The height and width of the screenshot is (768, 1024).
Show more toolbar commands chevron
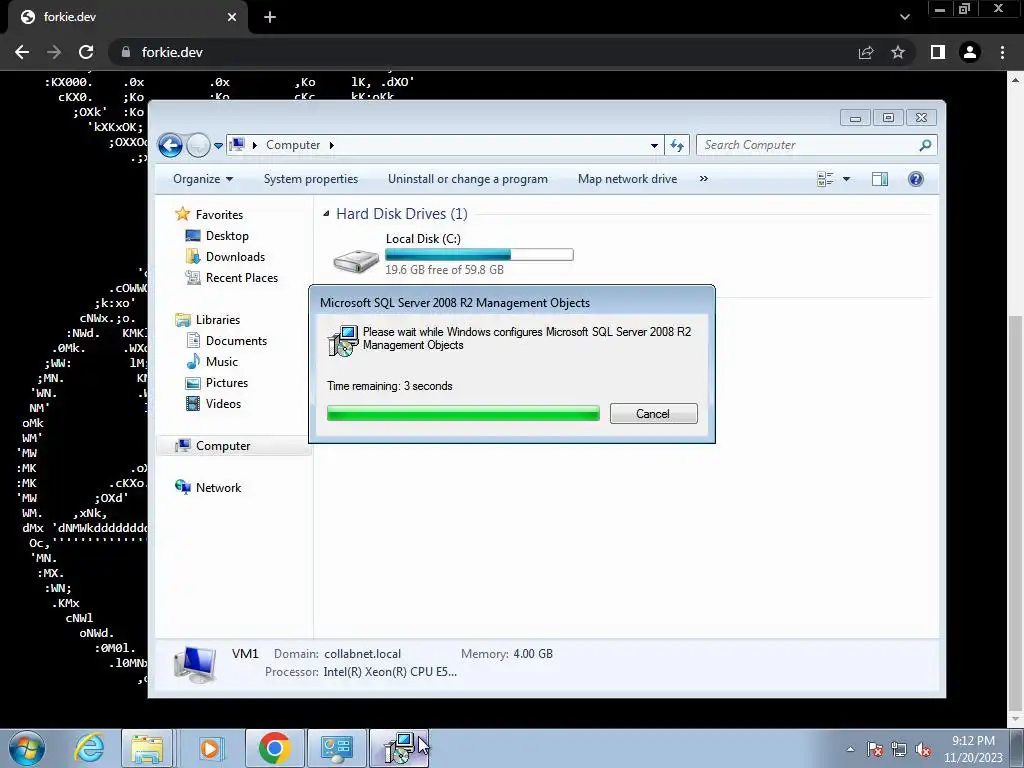coord(703,179)
